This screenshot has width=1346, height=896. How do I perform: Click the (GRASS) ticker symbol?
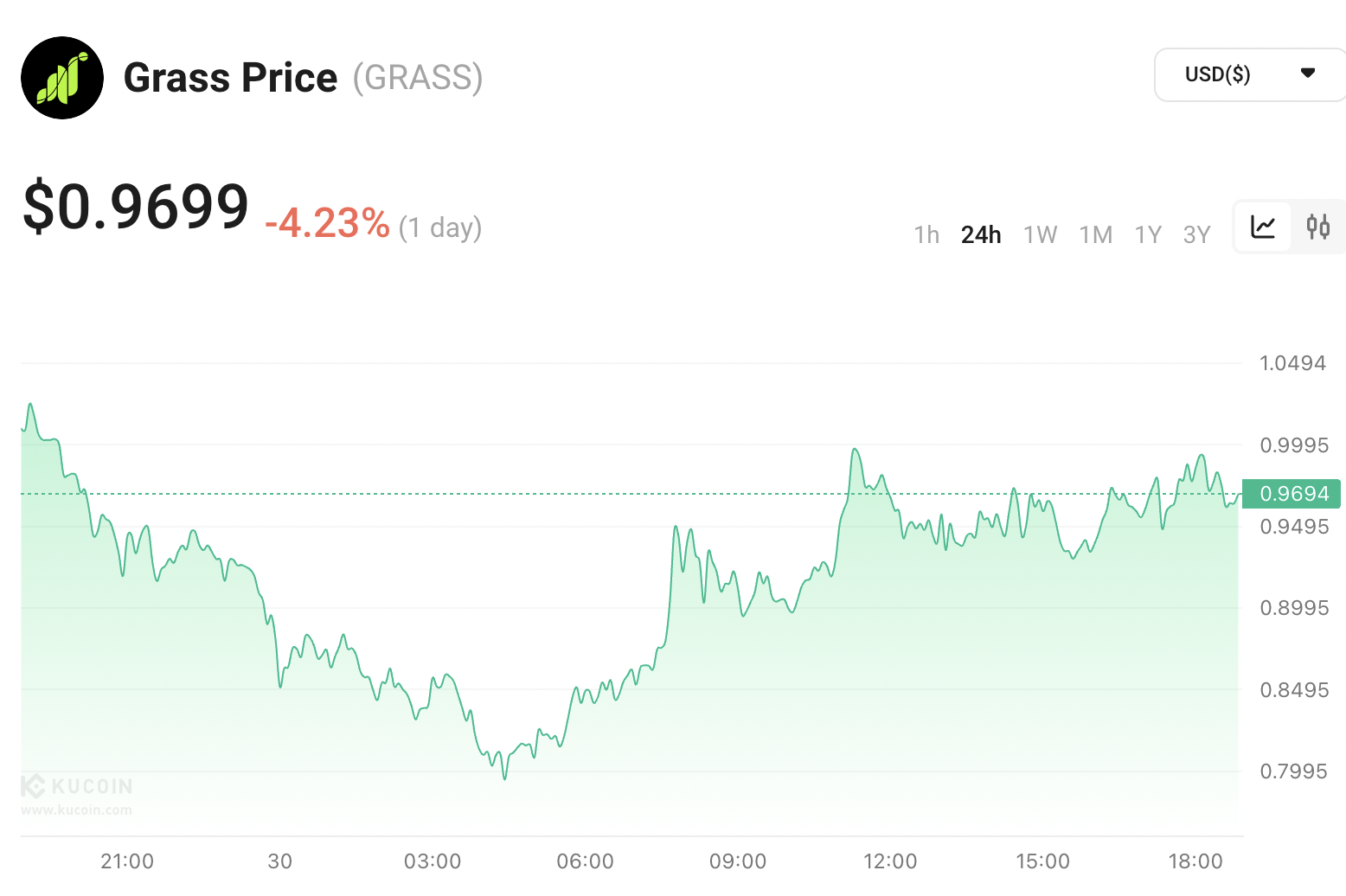pyautogui.click(x=418, y=78)
